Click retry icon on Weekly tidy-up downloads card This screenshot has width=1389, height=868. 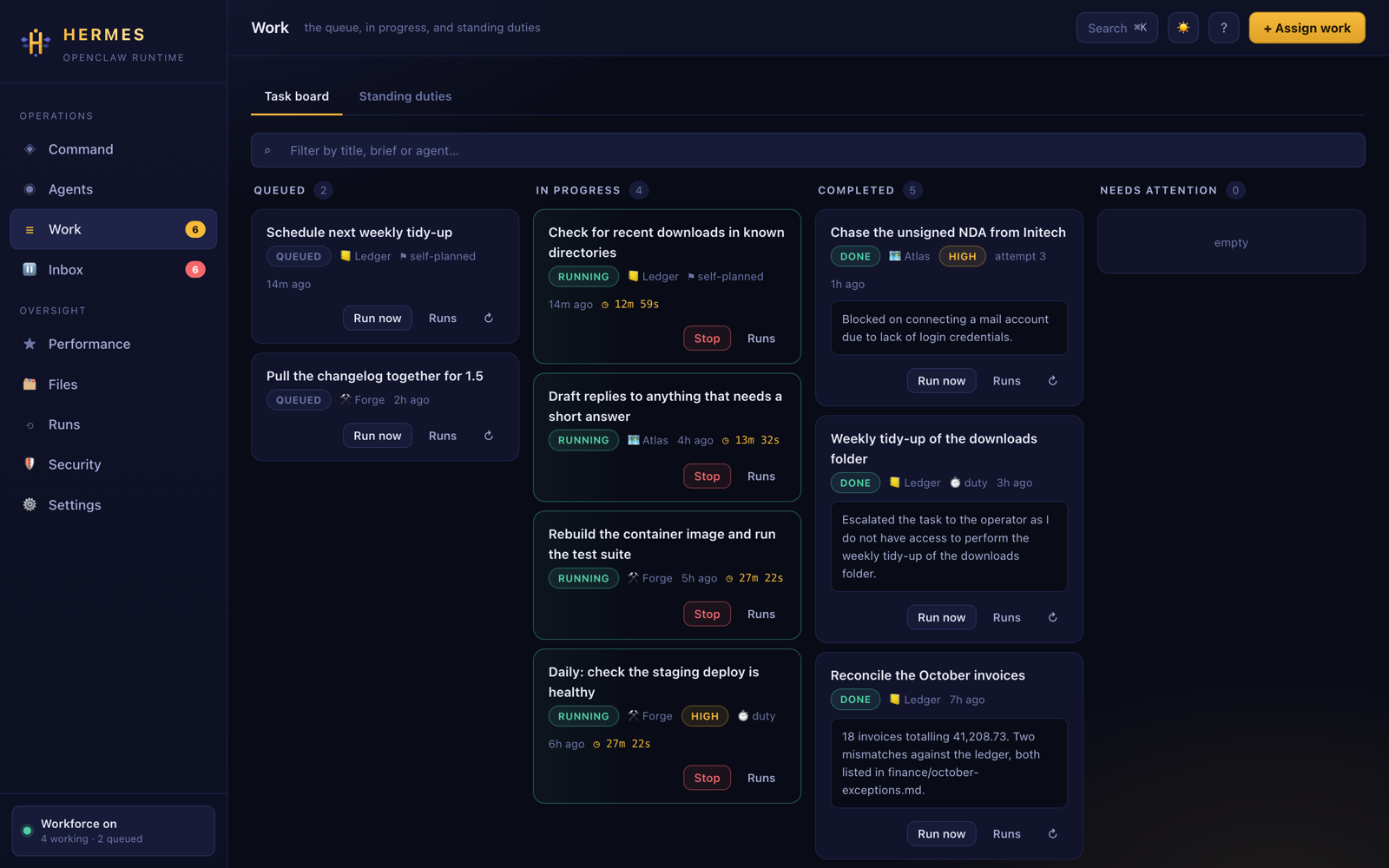pos(1053,617)
